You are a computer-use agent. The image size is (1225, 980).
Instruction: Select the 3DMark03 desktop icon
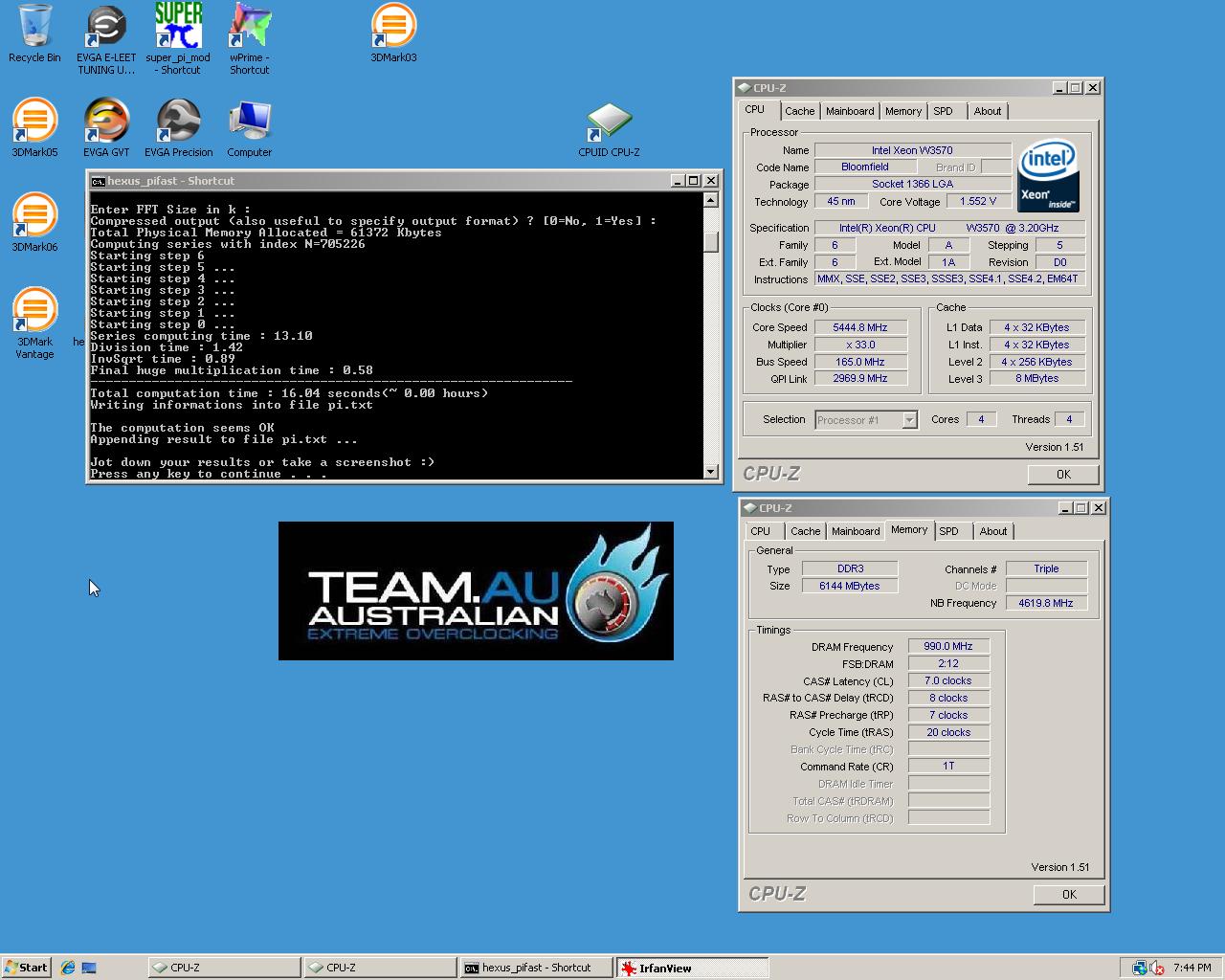393,33
